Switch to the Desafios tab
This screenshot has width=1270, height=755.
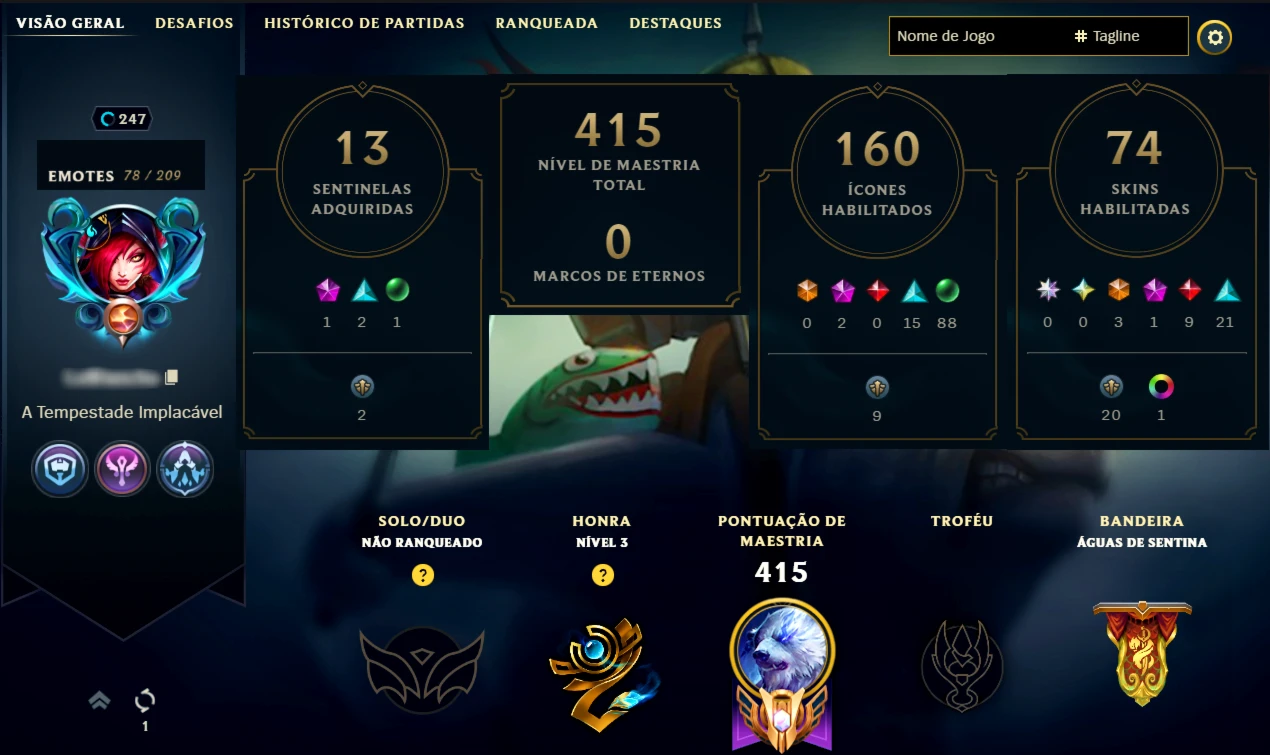coord(194,23)
